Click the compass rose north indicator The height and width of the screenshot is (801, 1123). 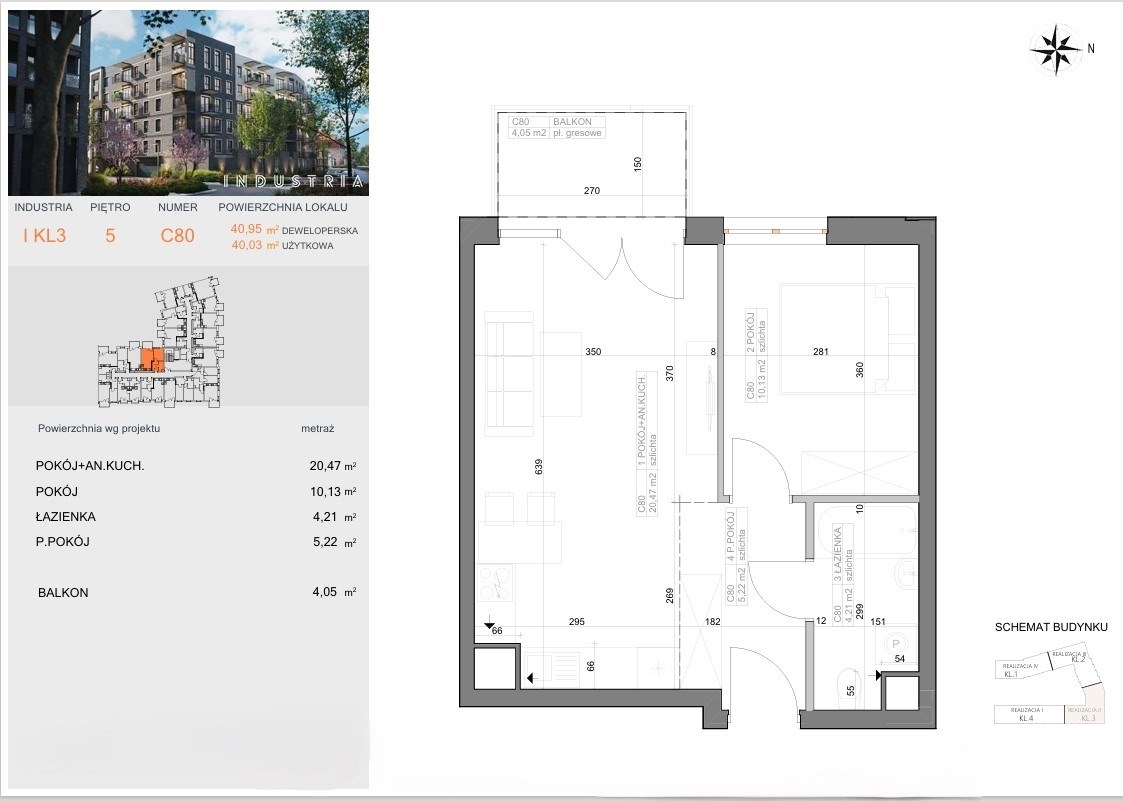(x=1057, y=47)
